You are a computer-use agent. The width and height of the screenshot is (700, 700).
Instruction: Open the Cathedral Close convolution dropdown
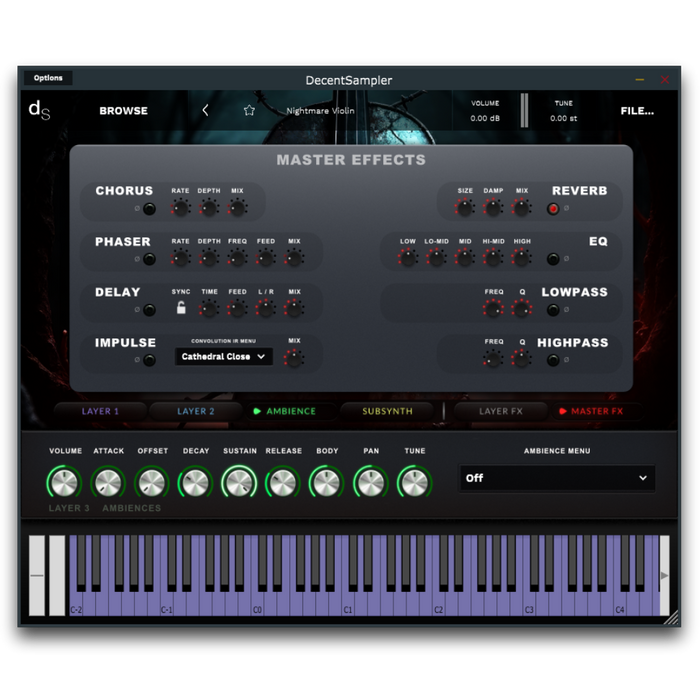tap(224, 357)
